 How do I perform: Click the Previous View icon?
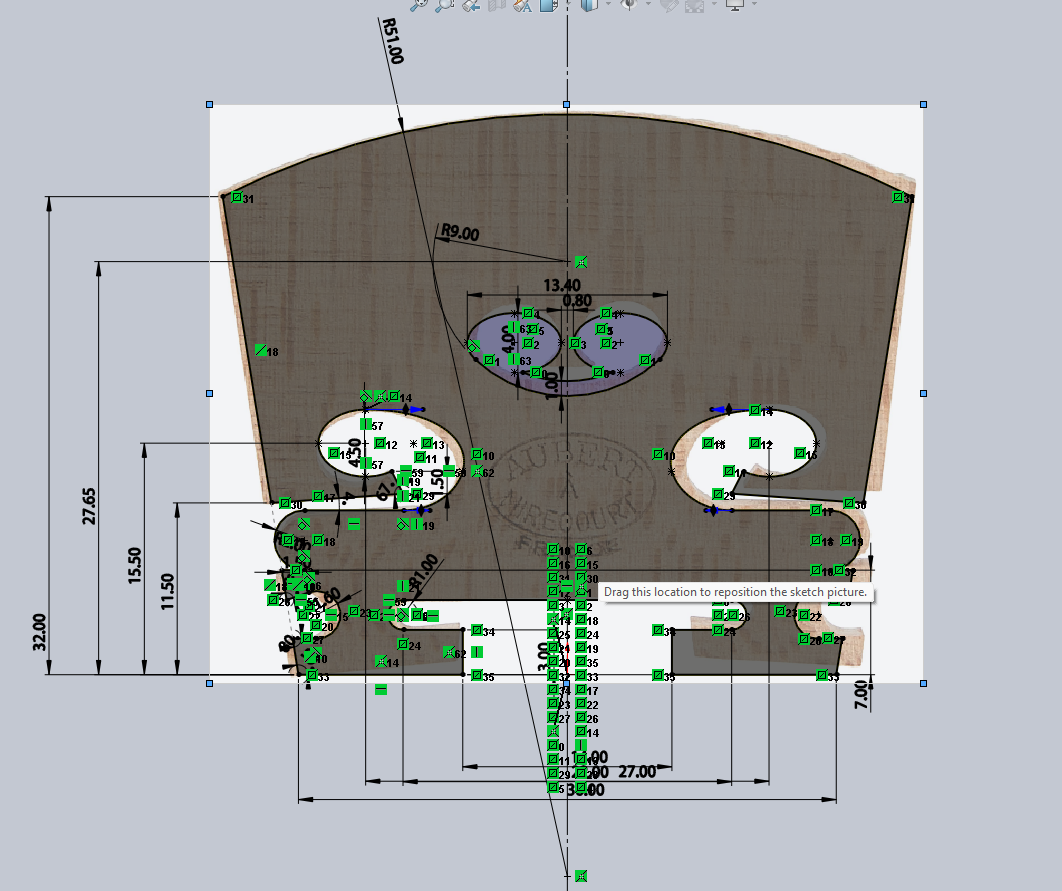coord(472,5)
